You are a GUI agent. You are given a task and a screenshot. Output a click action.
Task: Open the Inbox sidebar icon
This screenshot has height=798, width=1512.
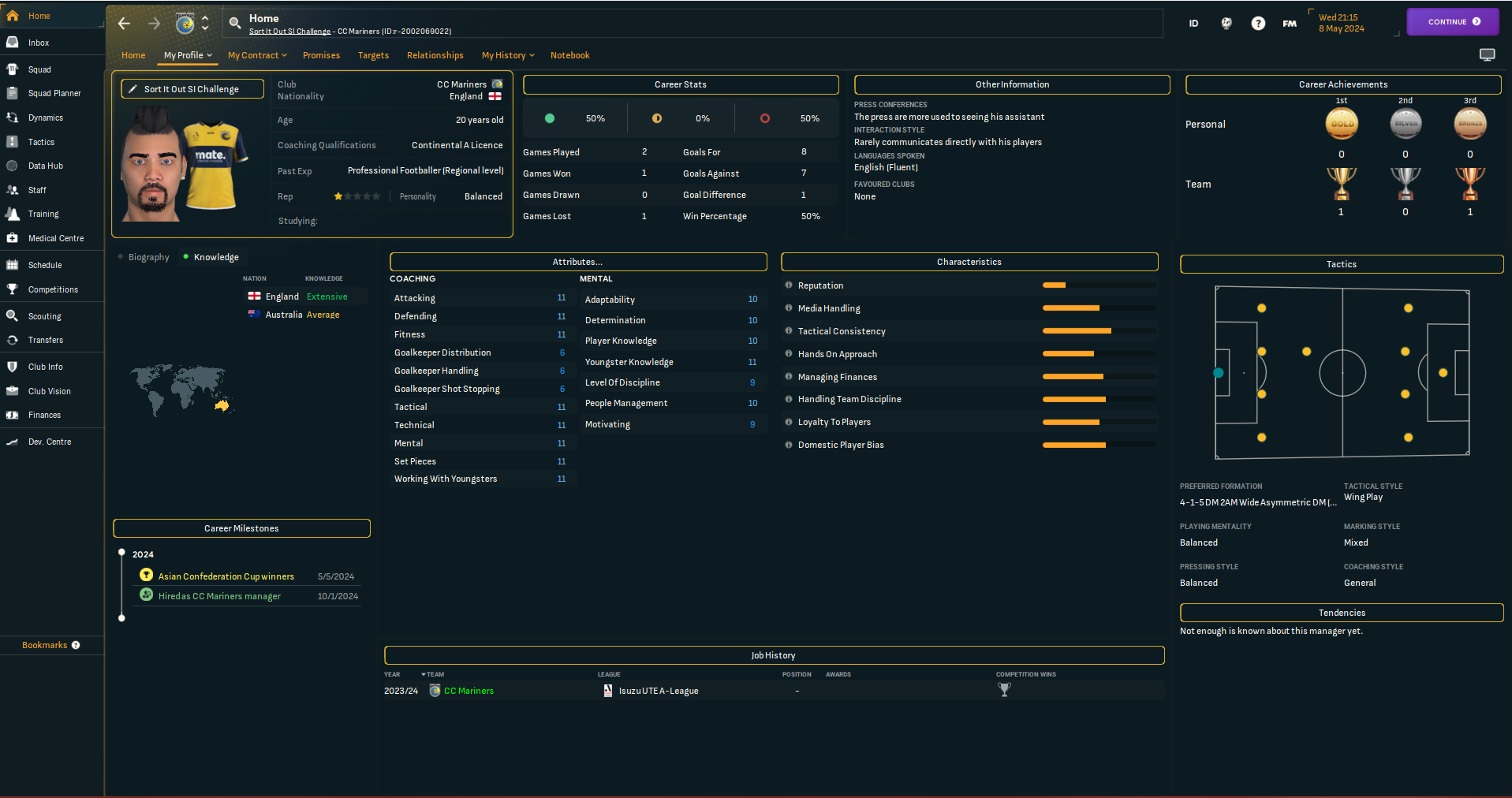[x=13, y=43]
